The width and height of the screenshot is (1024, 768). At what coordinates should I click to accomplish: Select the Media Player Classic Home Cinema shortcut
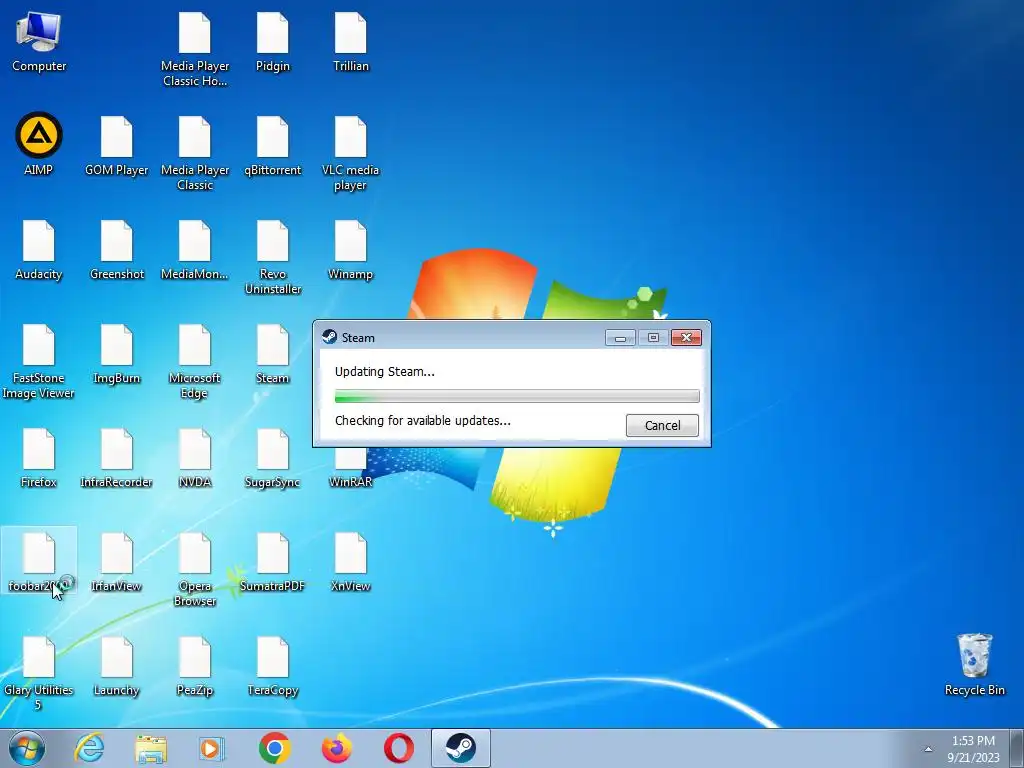pyautogui.click(x=195, y=50)
